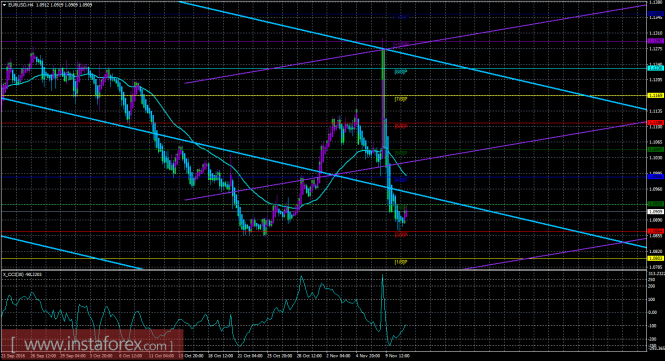Viewport: 665px width, 361px height.
Task: Click the yellow 1.1169 price tag
Action: (655, 96)
